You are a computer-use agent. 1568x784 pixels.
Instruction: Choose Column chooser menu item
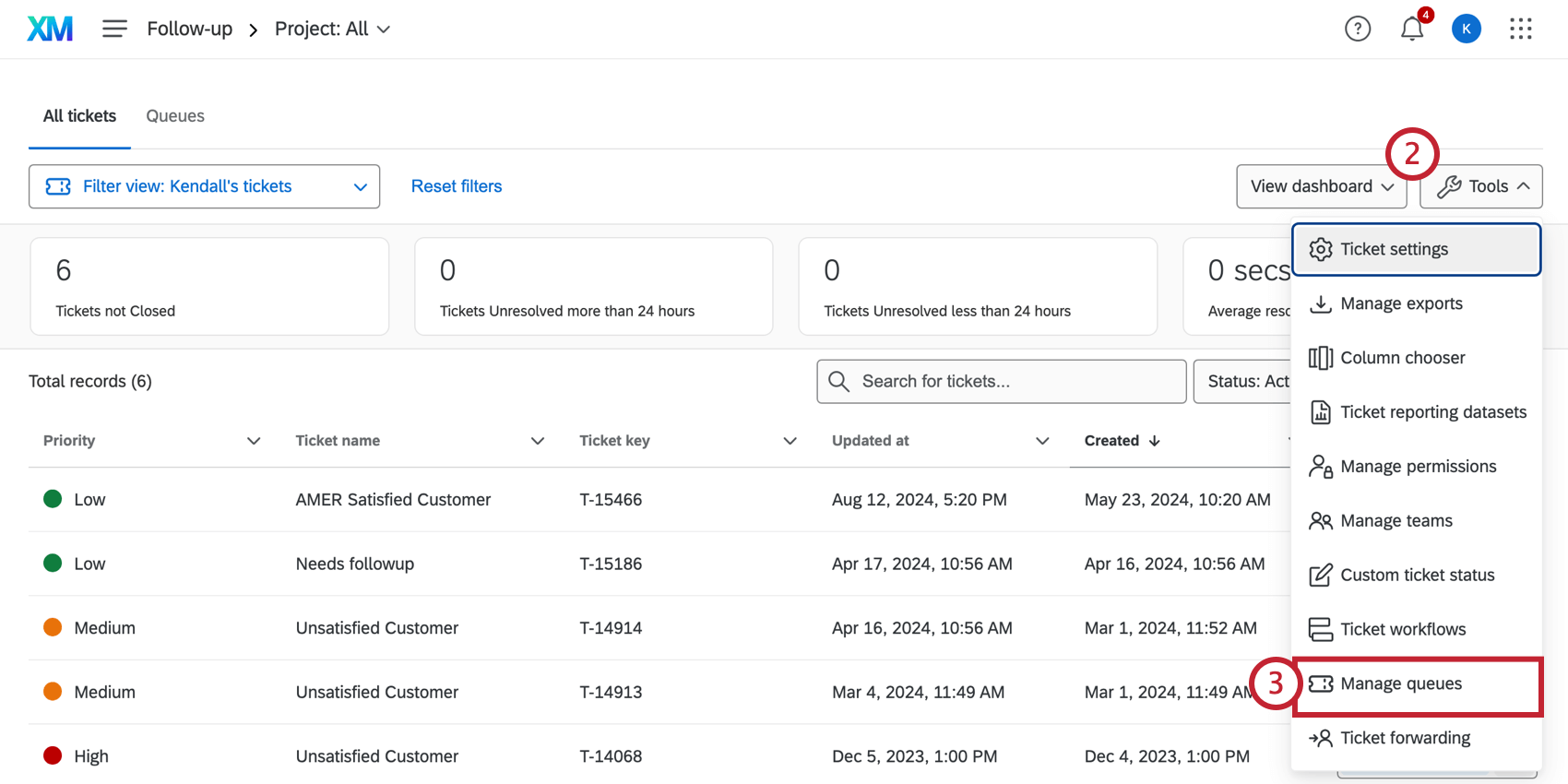coord(1402,358)
